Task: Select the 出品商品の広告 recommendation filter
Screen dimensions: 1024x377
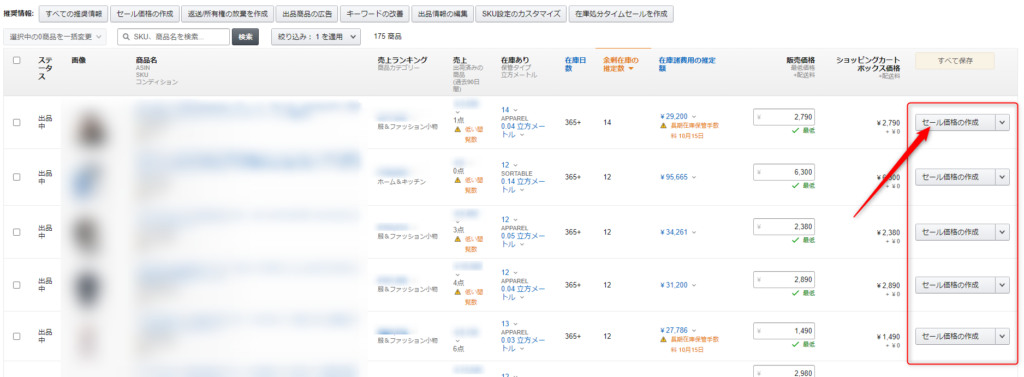Action: (308, 14)
